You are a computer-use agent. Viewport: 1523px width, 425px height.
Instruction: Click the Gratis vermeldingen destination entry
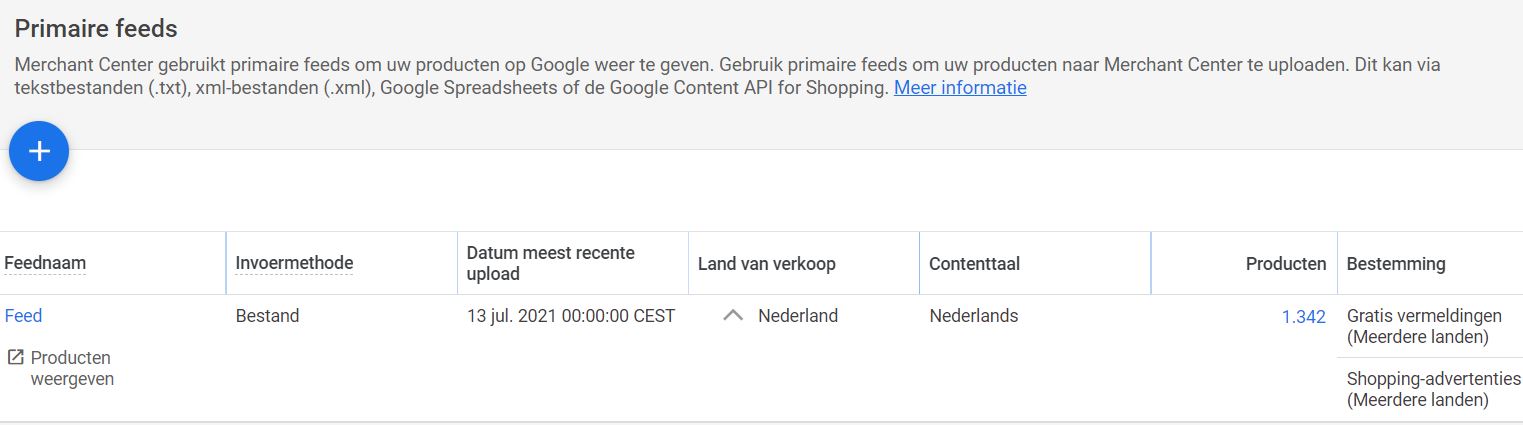(x=1424, y=326)
